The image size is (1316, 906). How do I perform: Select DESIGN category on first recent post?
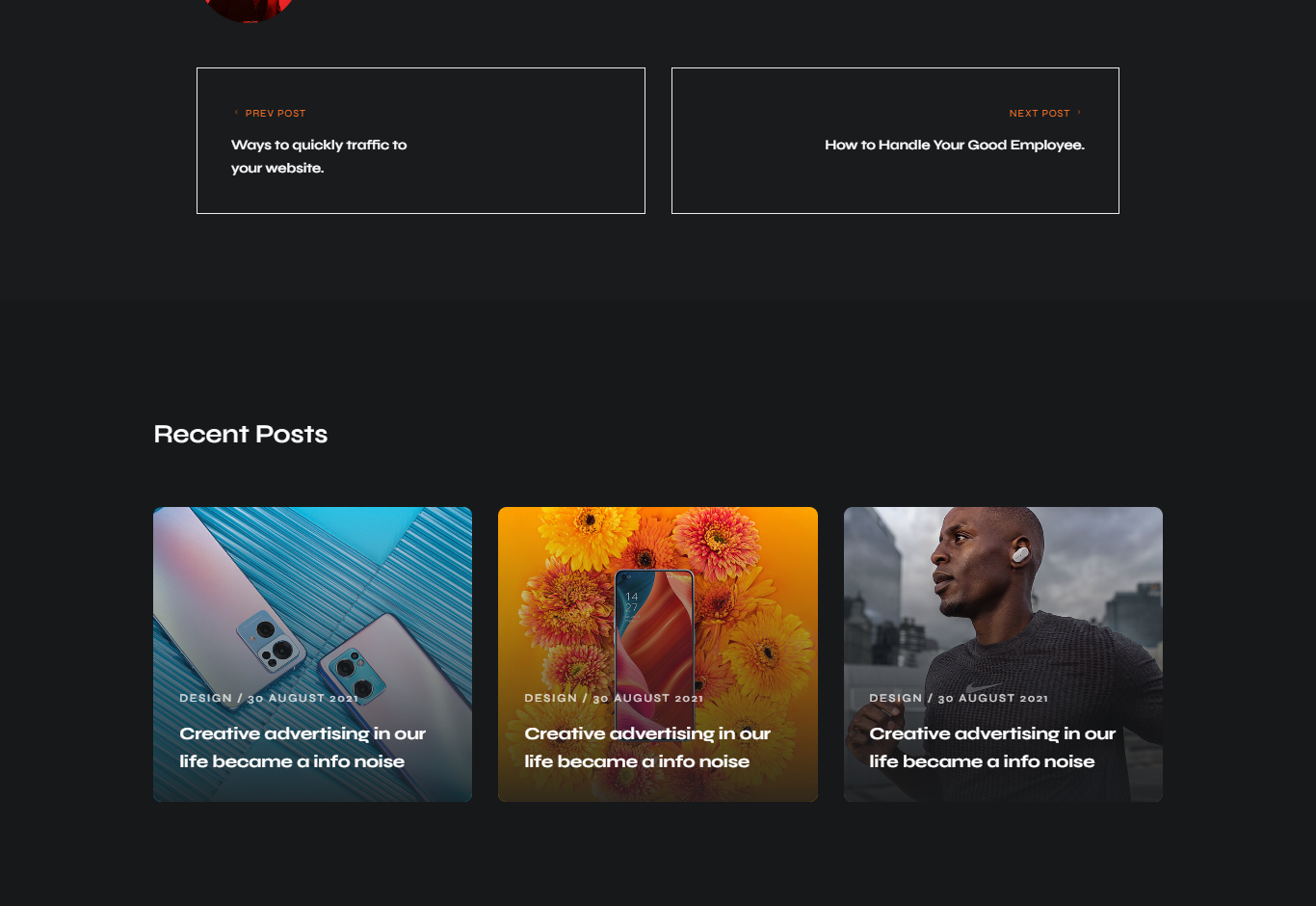coord(206,698)
